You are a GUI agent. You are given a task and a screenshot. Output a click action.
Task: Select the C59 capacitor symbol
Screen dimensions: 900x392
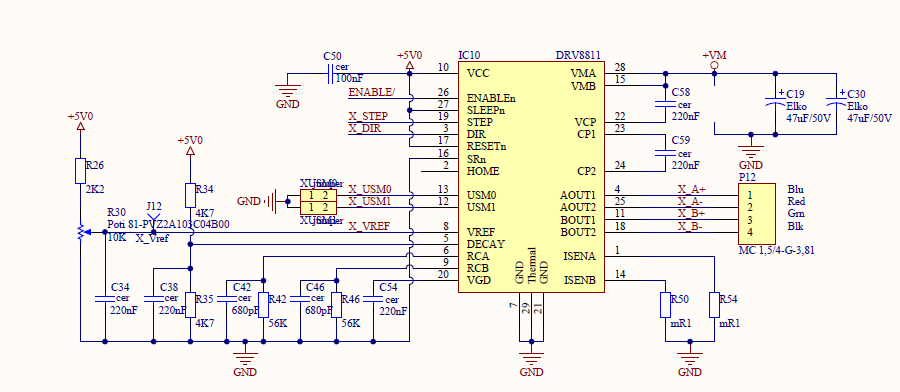666,153
